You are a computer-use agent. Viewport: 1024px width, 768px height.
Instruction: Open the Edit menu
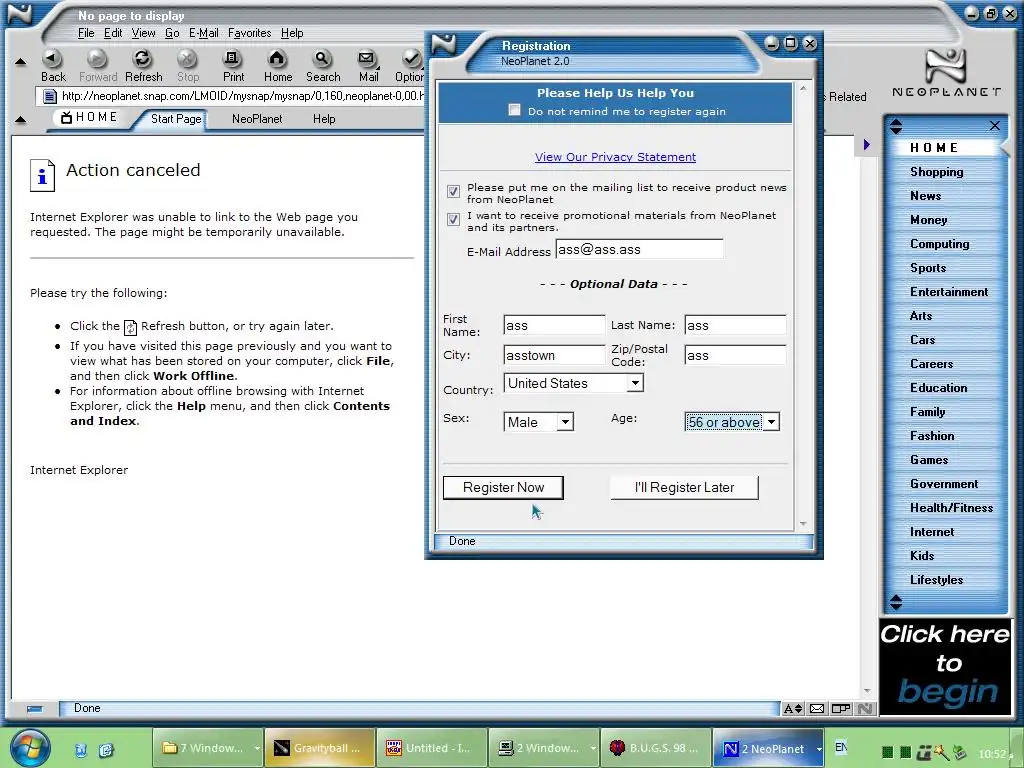(113, 33)
